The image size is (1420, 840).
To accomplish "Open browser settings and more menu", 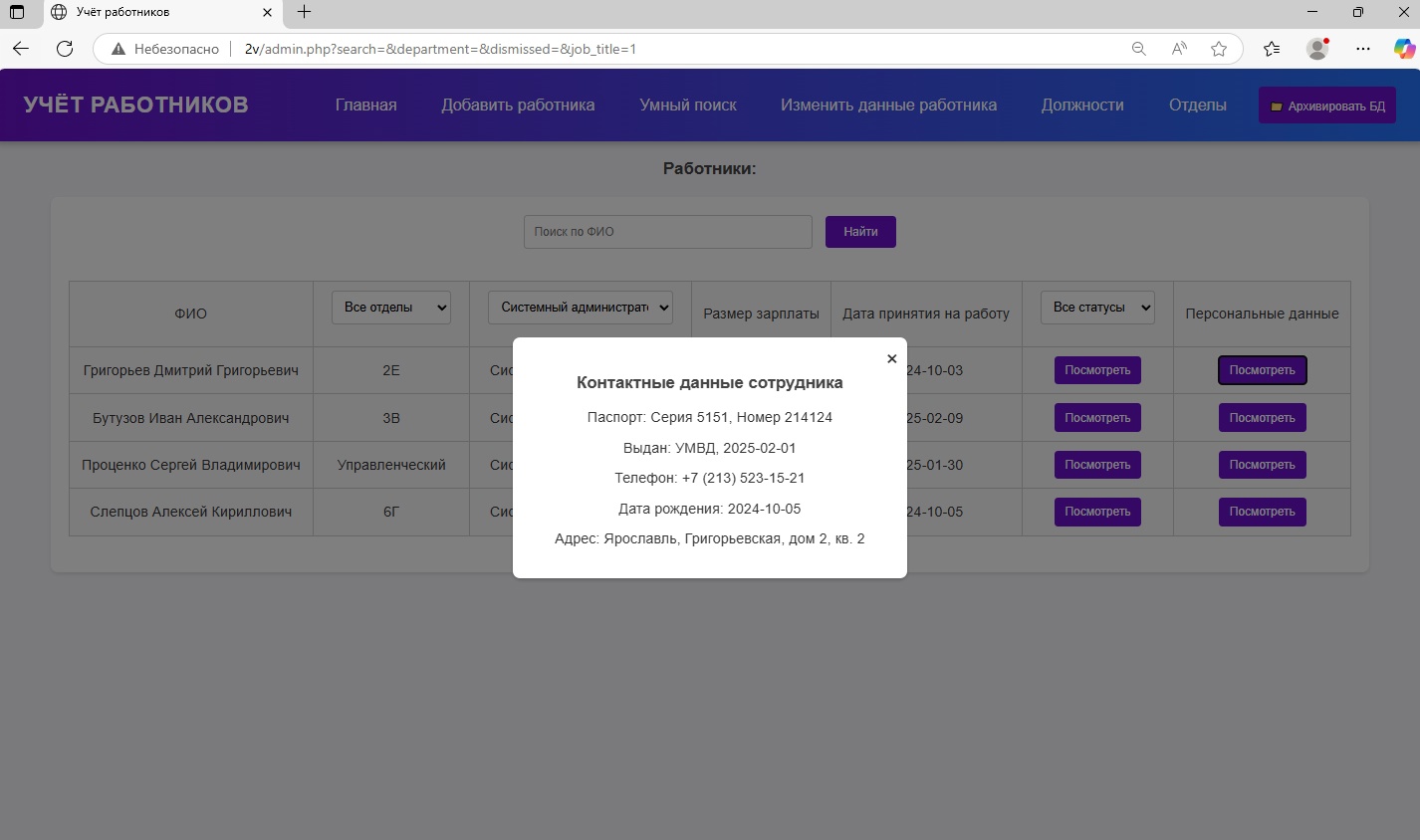I will point(1363,49).
